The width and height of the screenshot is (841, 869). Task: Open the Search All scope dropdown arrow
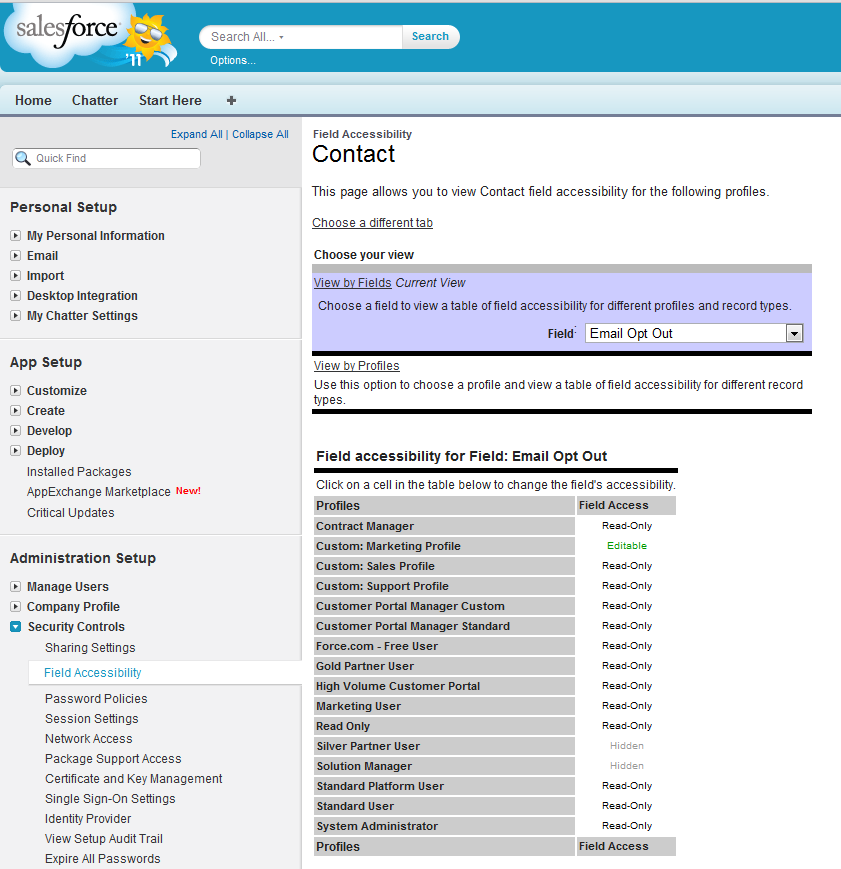pos(282,37)
